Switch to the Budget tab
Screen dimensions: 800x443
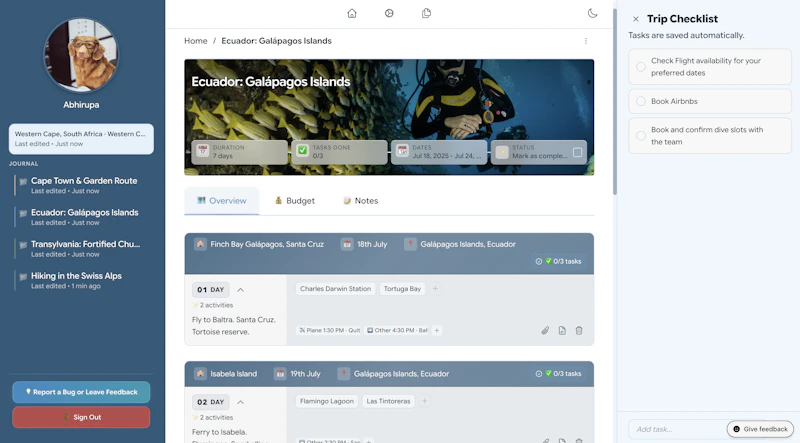pyautogui.click(x=295, y=201)
